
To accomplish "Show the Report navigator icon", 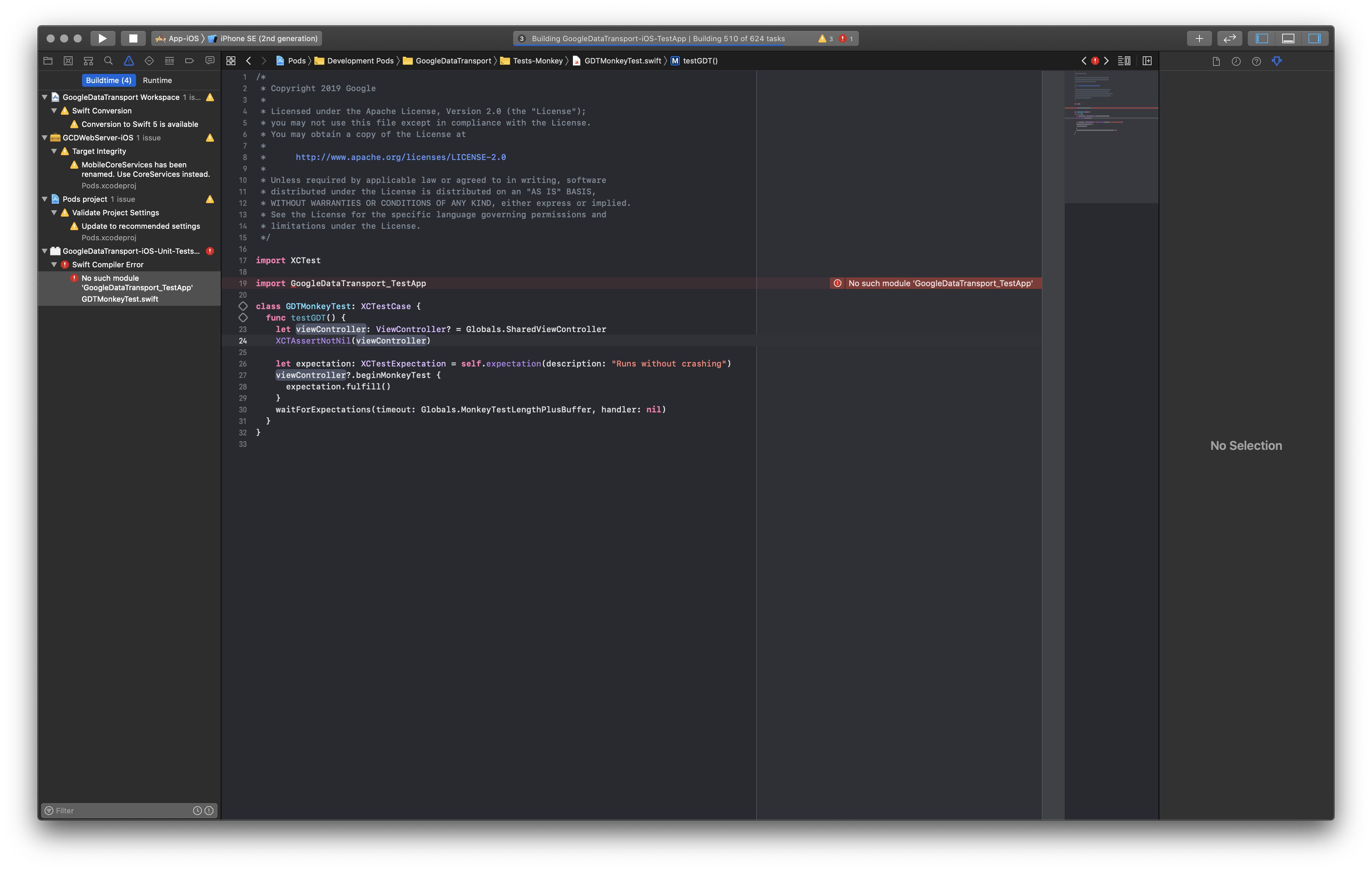I will coord(210,60).
